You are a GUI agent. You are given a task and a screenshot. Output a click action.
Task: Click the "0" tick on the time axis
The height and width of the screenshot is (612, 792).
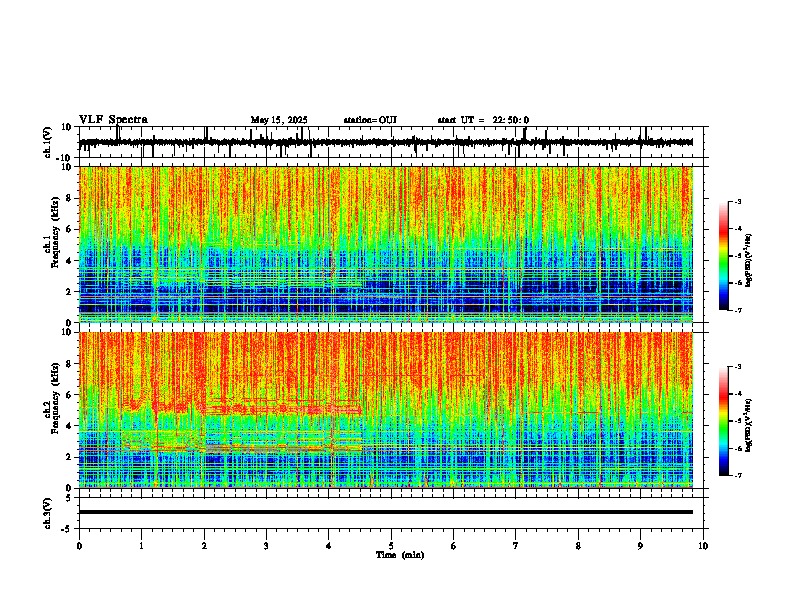[x=79, y=546]
